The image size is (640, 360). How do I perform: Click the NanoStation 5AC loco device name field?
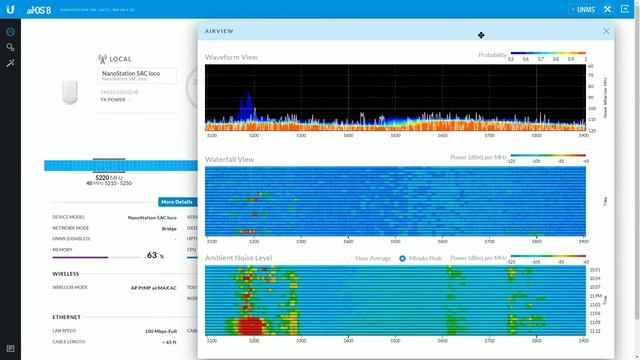point(137,76)
